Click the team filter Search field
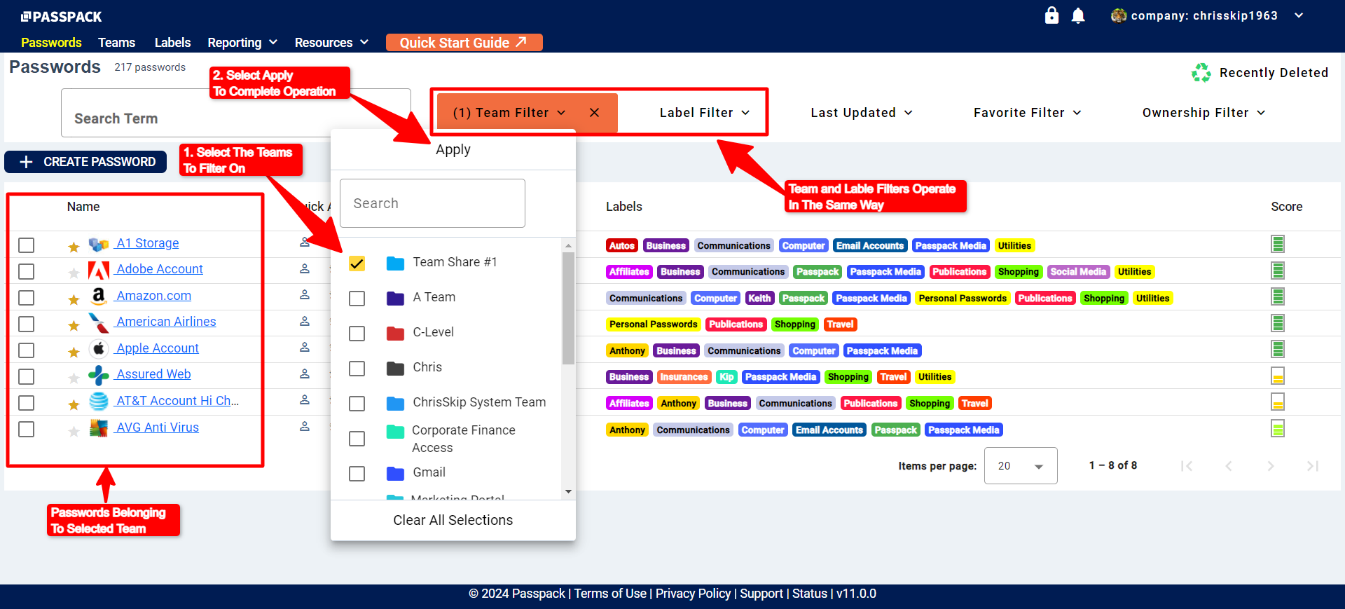 (432, 203)
